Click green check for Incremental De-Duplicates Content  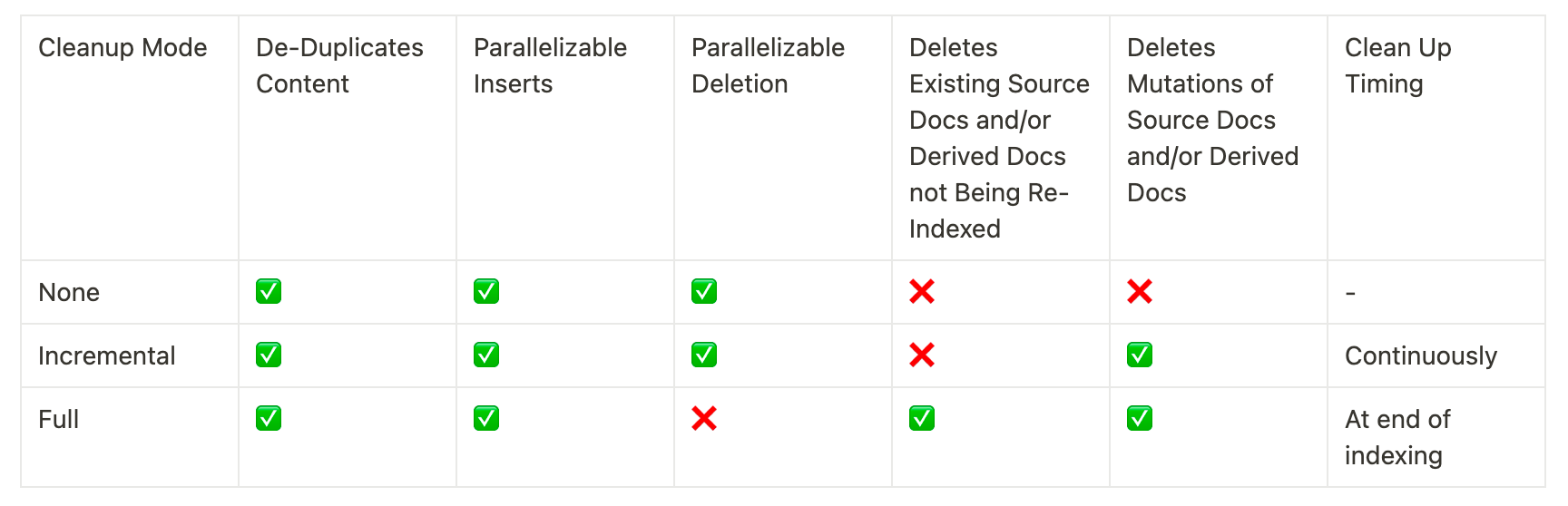click(x=269, y=355)
